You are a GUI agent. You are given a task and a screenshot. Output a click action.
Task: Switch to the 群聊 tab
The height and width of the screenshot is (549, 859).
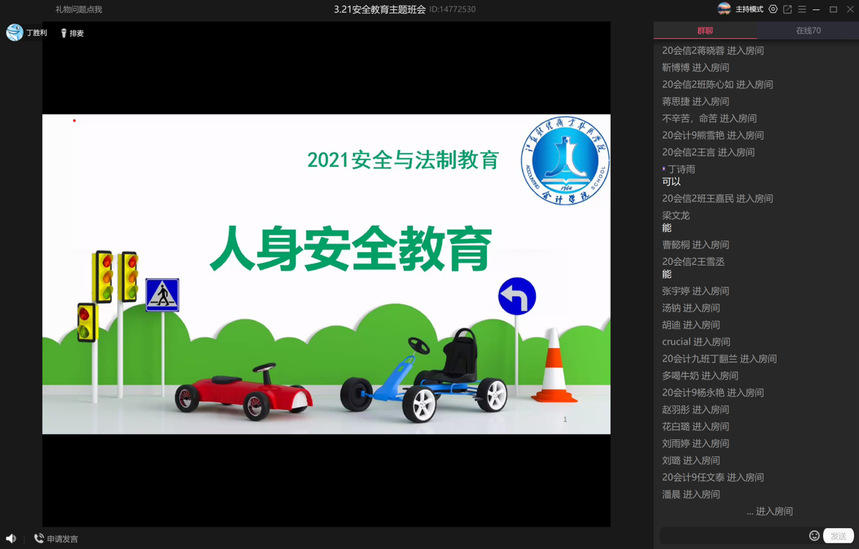click(x=705, y=30)
